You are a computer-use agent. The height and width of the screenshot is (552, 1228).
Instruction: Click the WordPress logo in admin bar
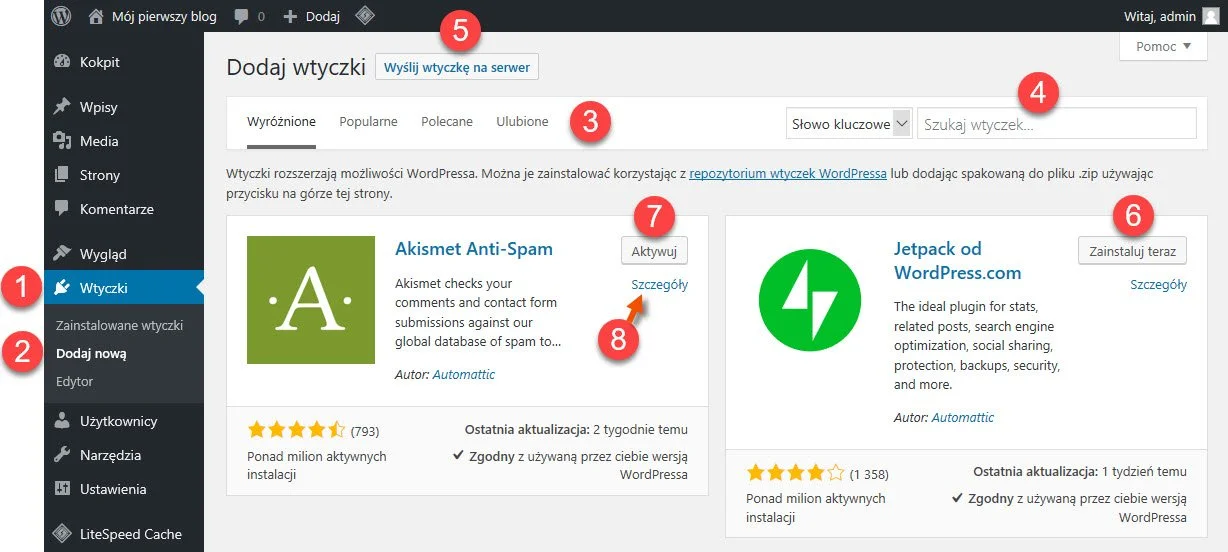pos(61,16)
